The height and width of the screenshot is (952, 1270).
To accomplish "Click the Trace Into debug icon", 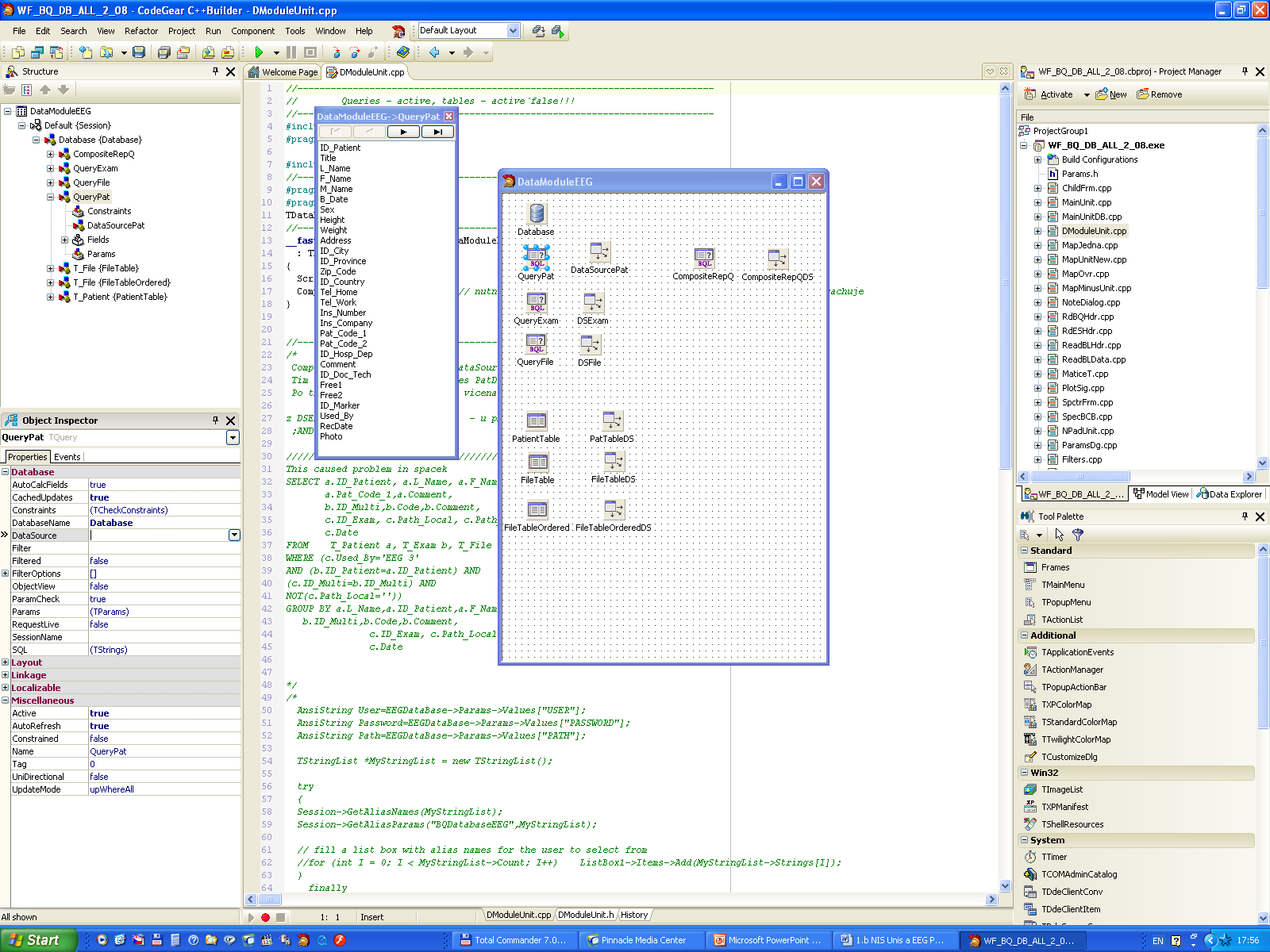I will click(x=336, y=52).
